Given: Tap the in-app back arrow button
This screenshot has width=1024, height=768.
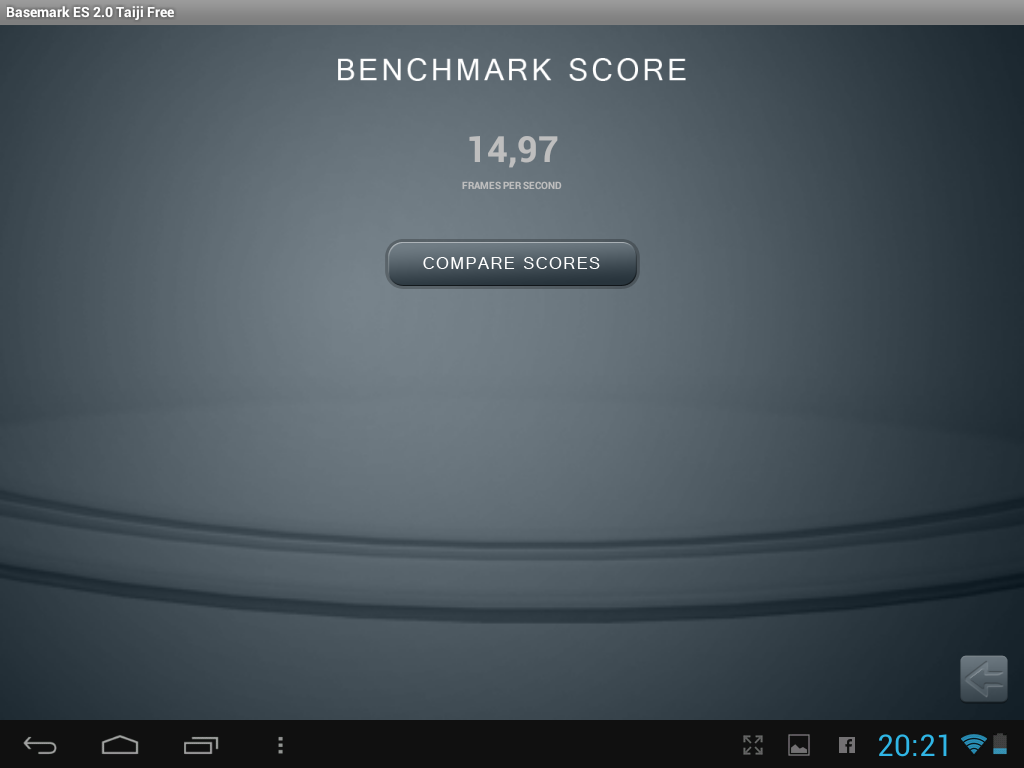Looking at the screenshot, I should click(x=983, y=680).
